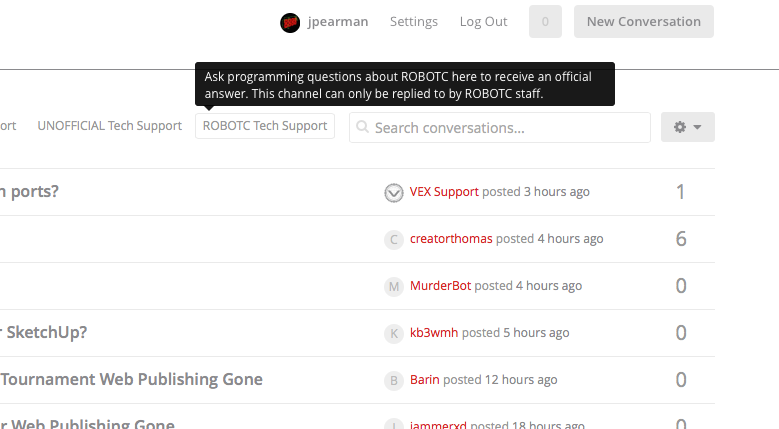Click reply count 1 on VEX Support row
The width and height of the screenshot is (779, 429).
tap(681, 192)
